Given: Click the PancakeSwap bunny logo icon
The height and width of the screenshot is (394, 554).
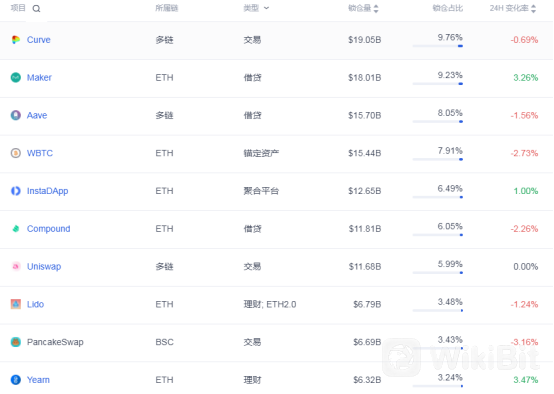Looking at the screenshot, I should [16, 342].
